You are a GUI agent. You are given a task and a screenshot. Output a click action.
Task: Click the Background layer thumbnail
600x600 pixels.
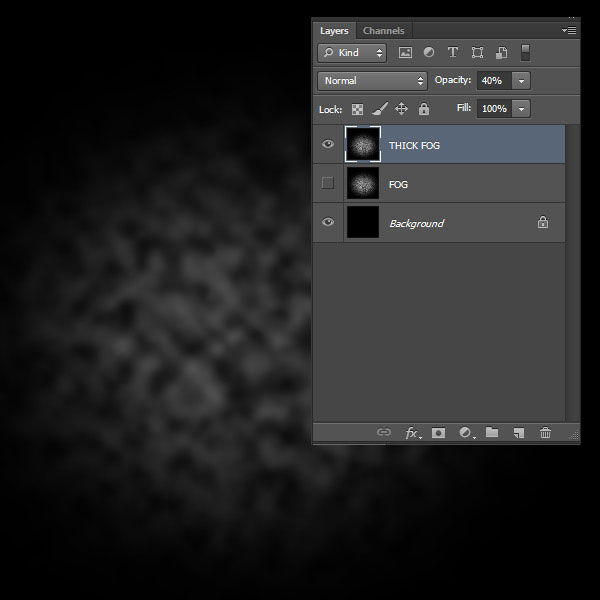pos(363,222)
